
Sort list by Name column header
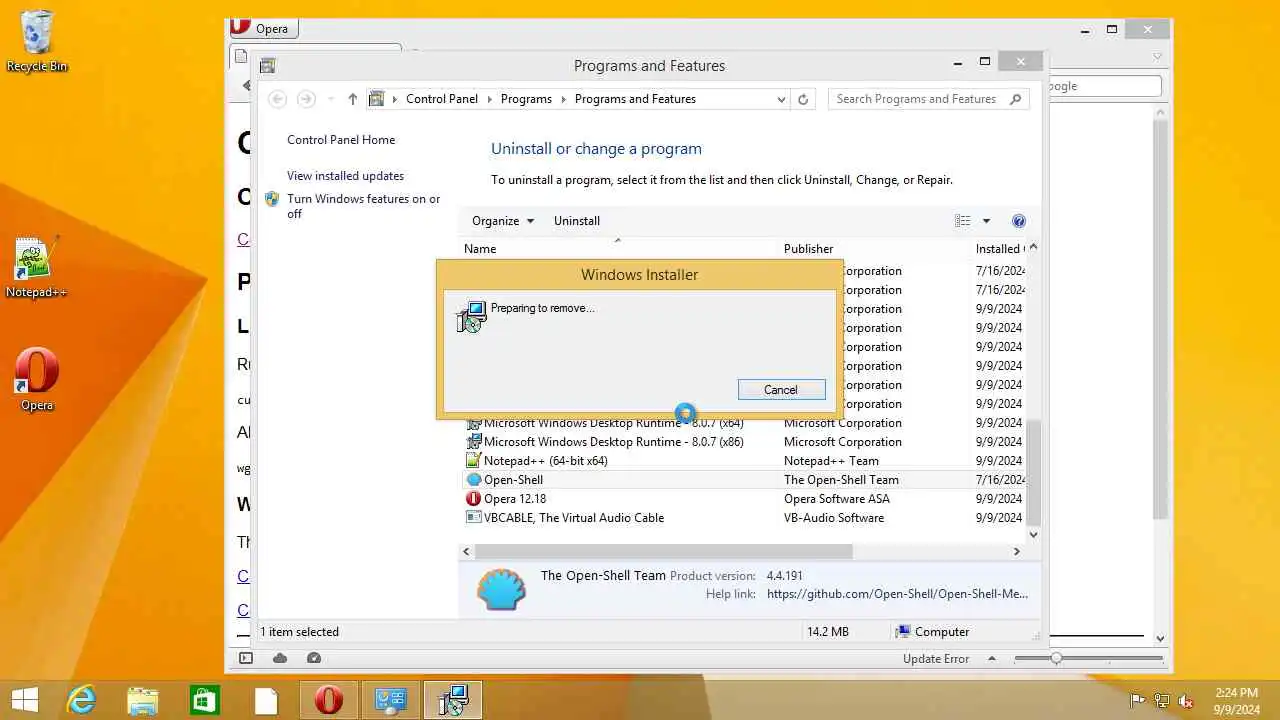(620, 249)
